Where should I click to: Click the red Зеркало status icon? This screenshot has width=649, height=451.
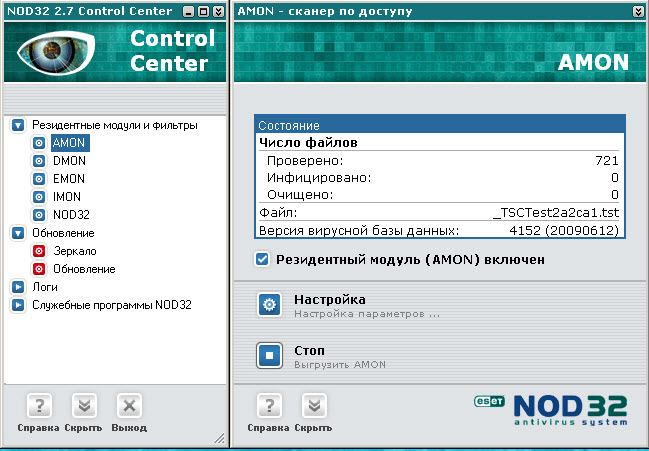39,251
